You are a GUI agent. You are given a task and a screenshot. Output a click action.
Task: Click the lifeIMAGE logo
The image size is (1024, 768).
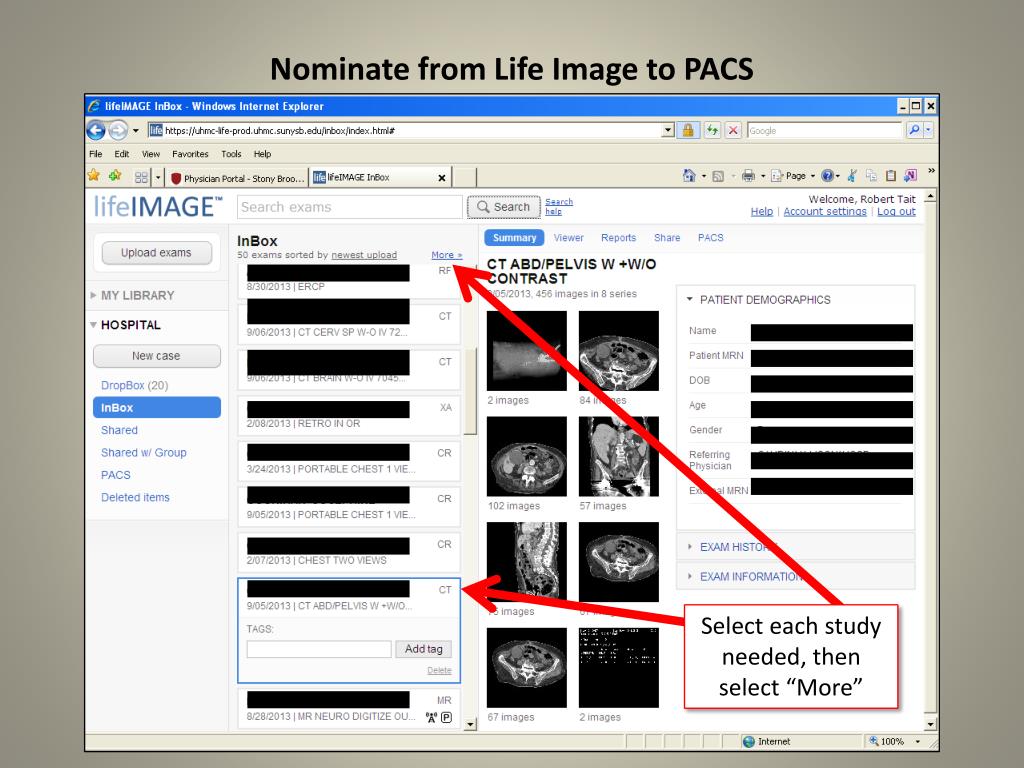(158, 206)
